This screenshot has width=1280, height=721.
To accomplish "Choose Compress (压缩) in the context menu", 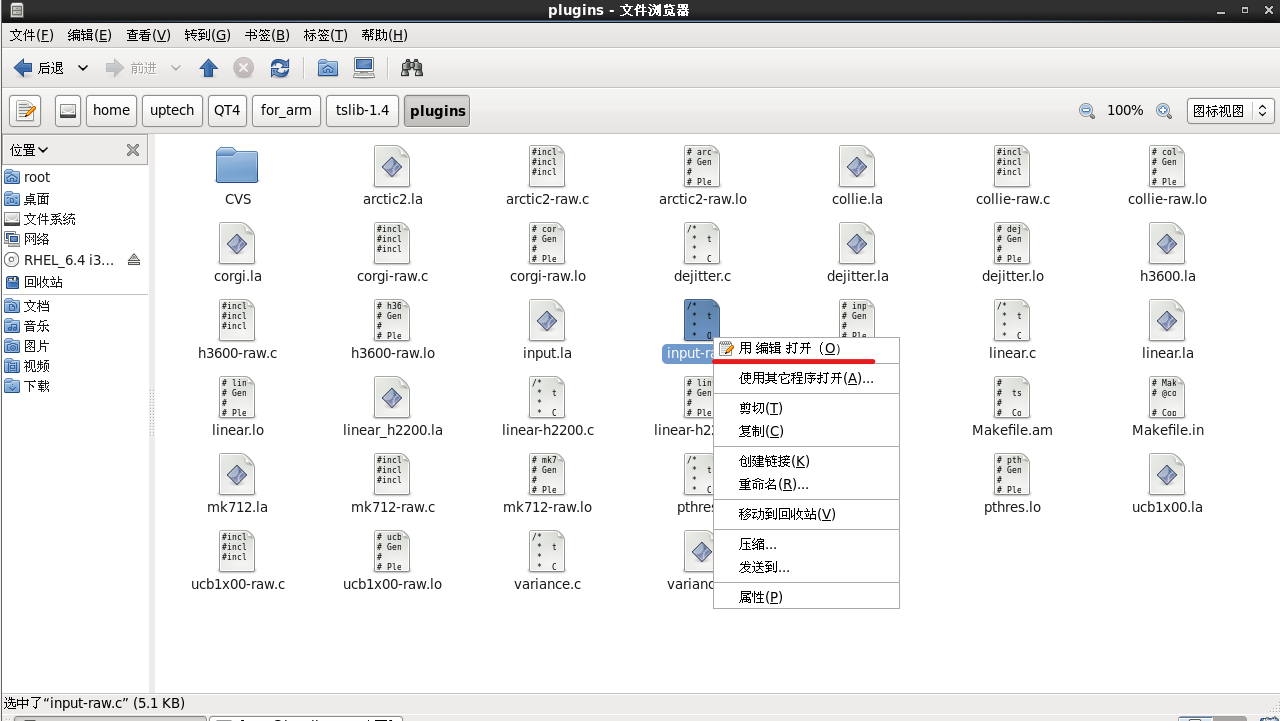I will point(806,544).
